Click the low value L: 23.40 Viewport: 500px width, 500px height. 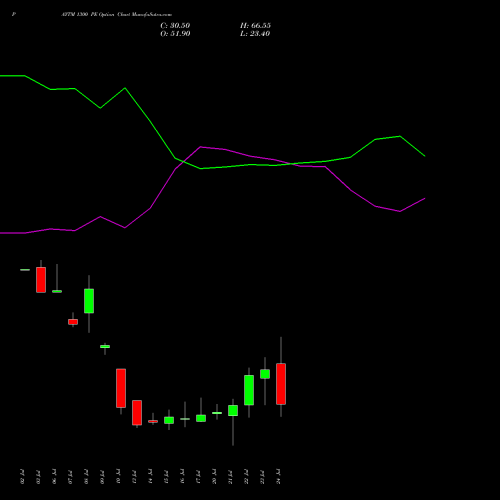tap(255, 34)
